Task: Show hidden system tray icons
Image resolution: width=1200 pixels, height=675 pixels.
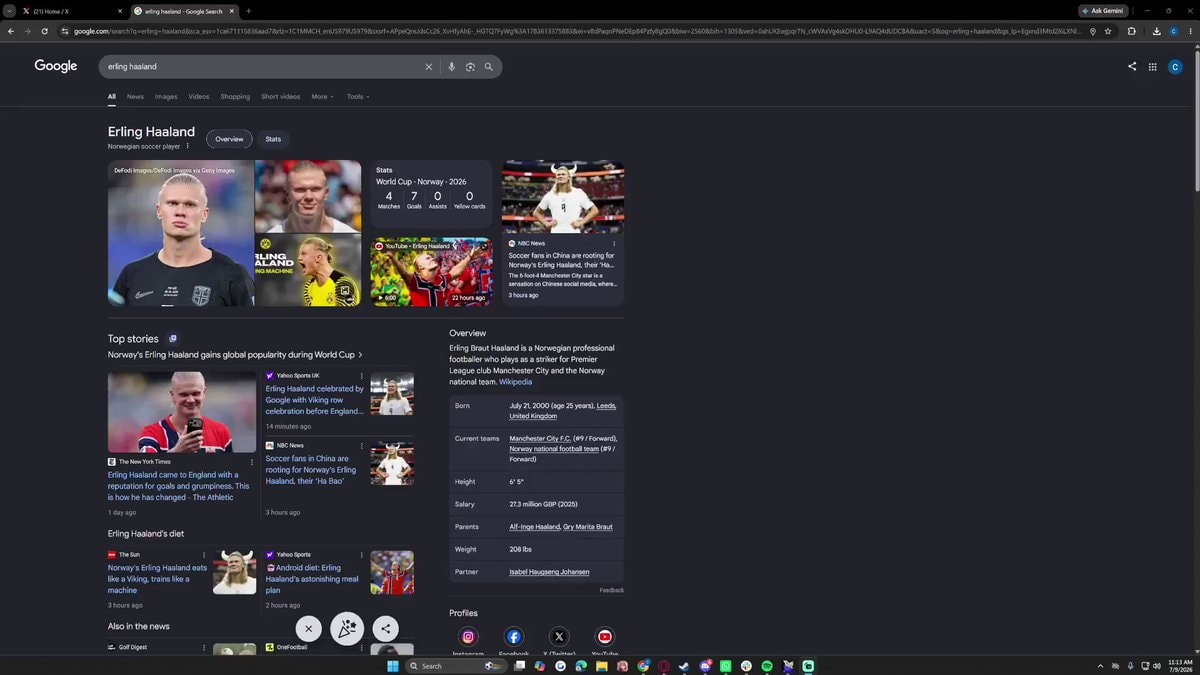Action: coord(1101,666)
